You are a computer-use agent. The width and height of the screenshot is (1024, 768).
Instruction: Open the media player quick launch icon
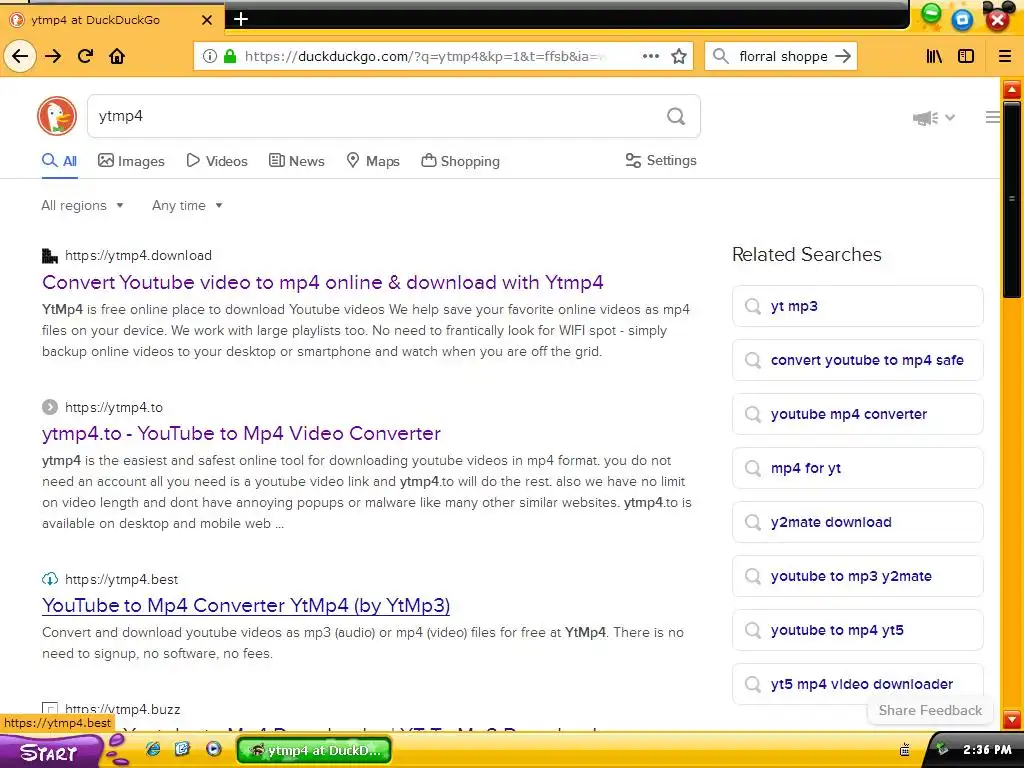214,749
